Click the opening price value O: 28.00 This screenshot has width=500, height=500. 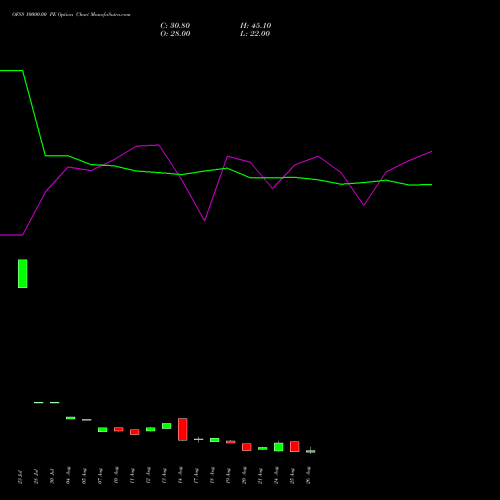[x=175, y=34]
